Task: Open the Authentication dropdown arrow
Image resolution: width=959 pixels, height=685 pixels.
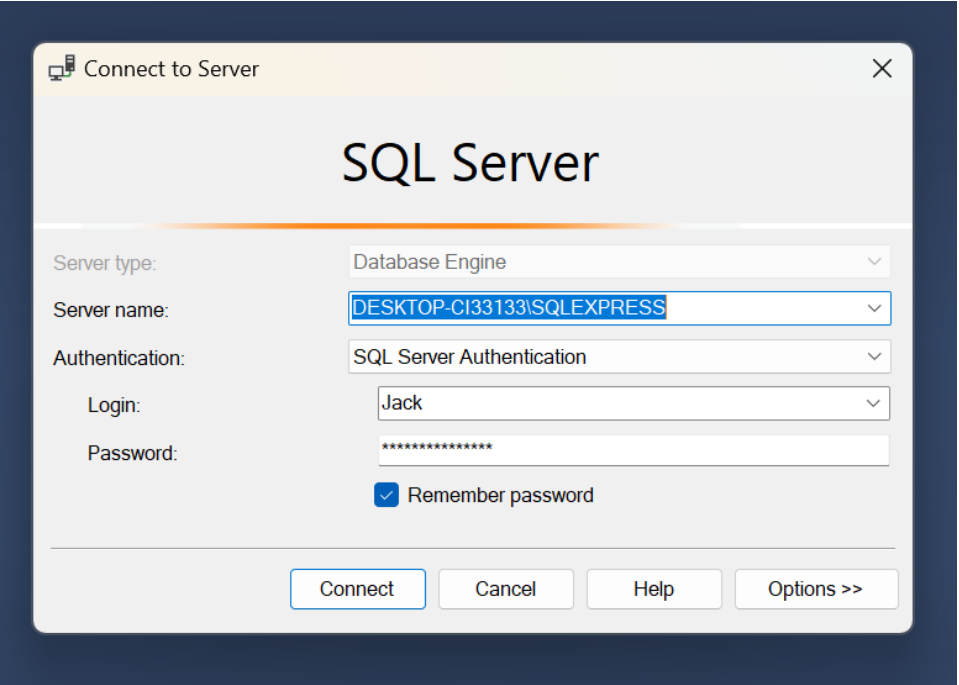Action: point(875,356)
